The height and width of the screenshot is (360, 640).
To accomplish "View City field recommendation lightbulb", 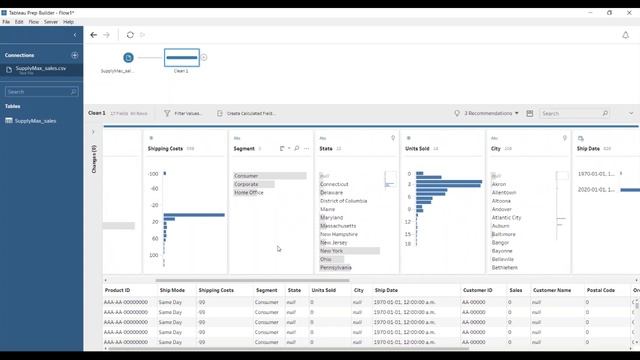I will point(564,138).
